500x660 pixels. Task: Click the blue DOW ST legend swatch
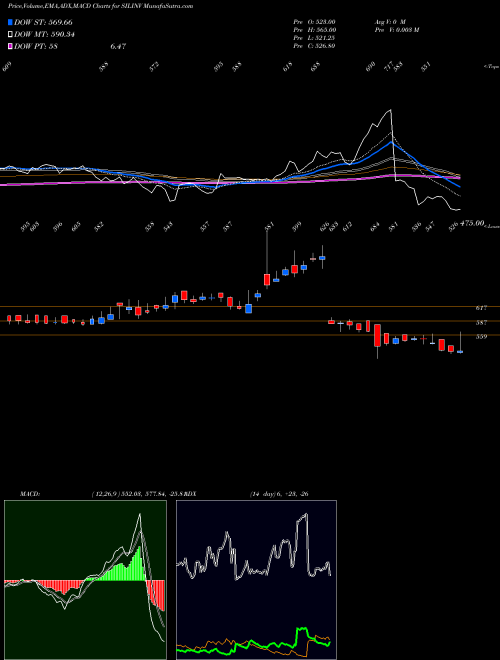click(10, 22)
